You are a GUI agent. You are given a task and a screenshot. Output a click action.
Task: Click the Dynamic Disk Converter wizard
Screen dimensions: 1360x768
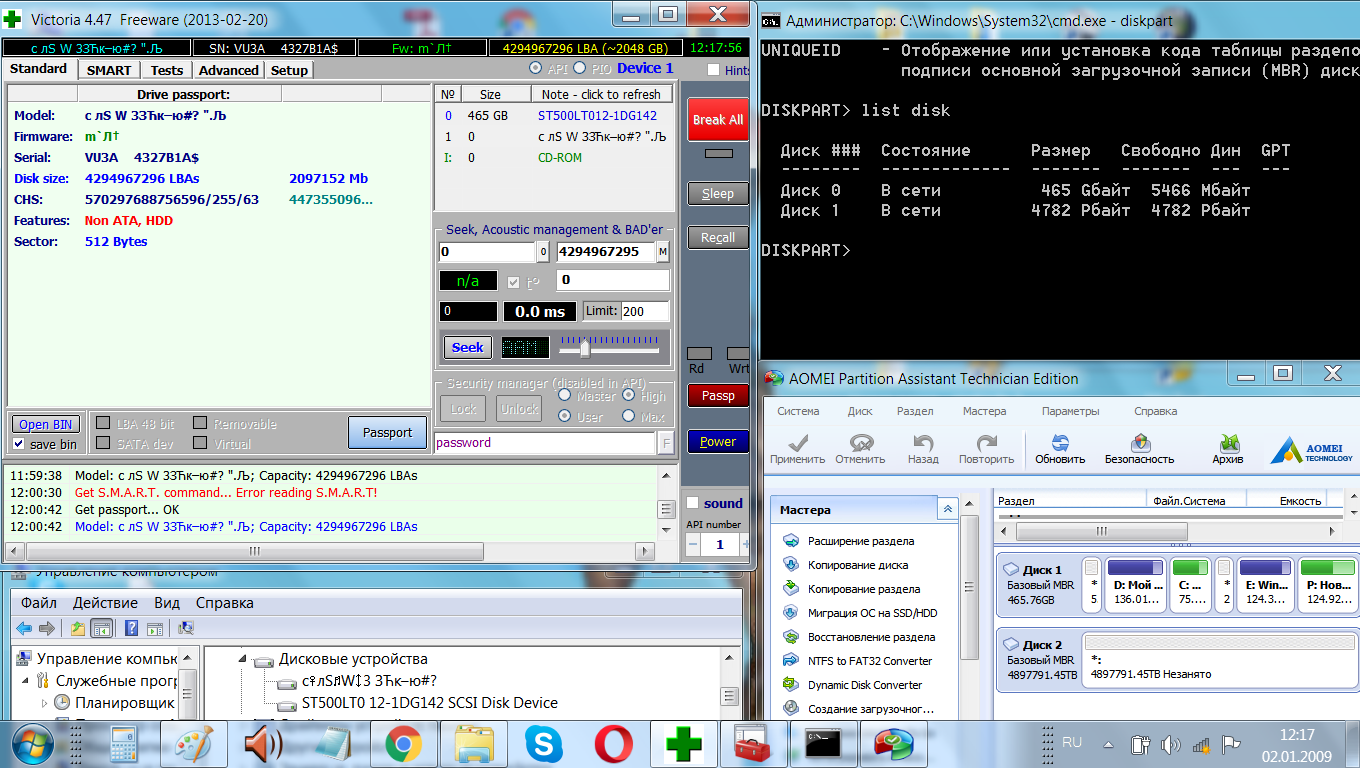(x=865, y=685)
